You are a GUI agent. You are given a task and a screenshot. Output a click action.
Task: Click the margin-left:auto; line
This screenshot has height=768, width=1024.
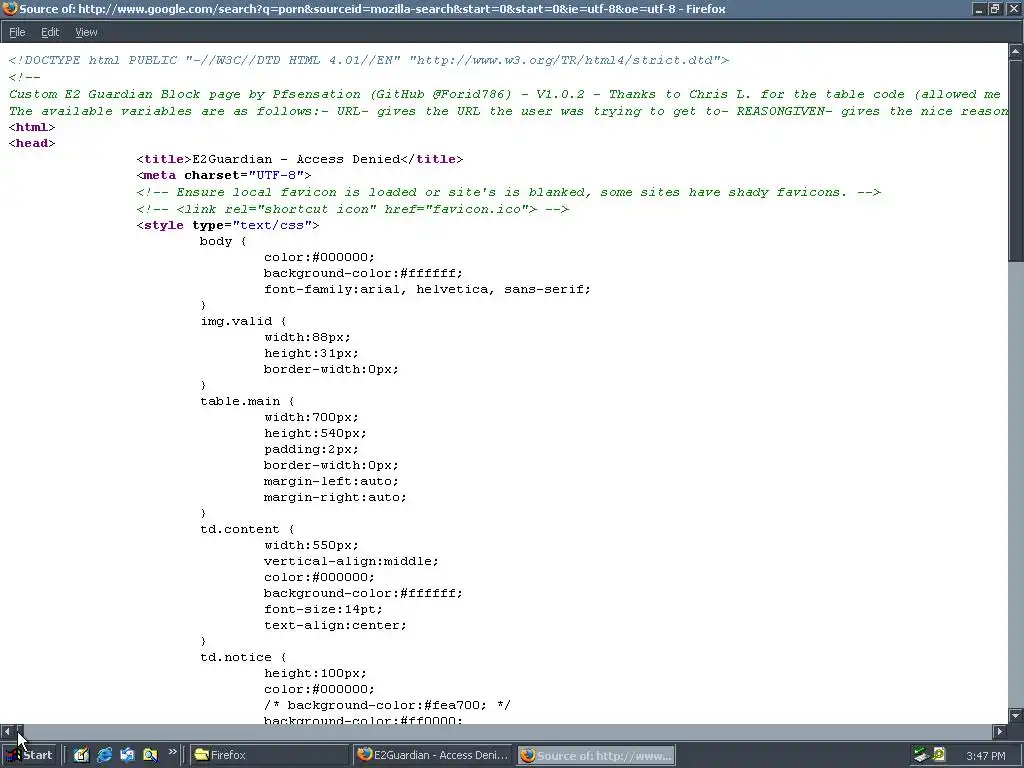click(331, 481)
